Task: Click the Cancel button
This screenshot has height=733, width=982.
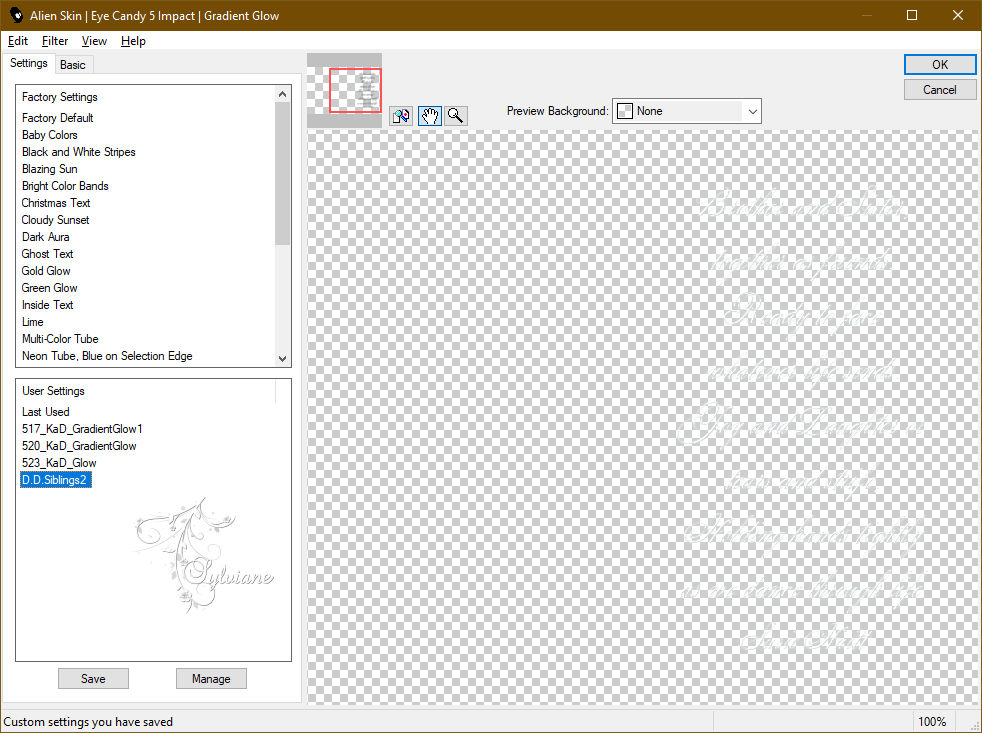Action: tap(939, 90)
